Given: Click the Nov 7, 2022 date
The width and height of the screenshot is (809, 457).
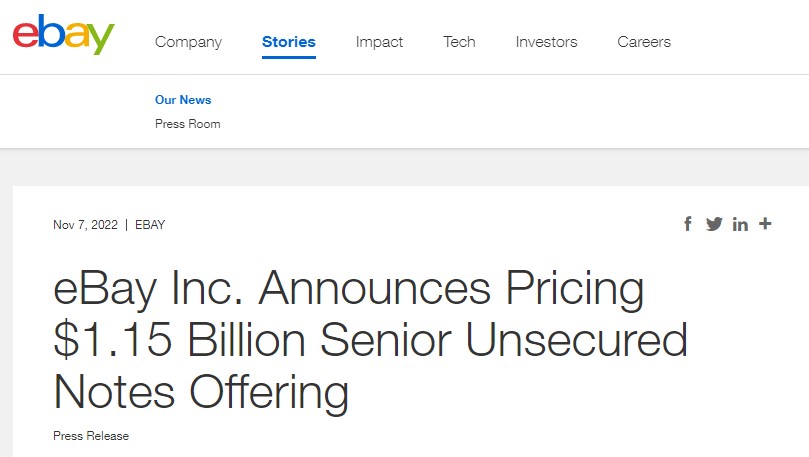Looking at the screenshot, I should tap(86, 225).
